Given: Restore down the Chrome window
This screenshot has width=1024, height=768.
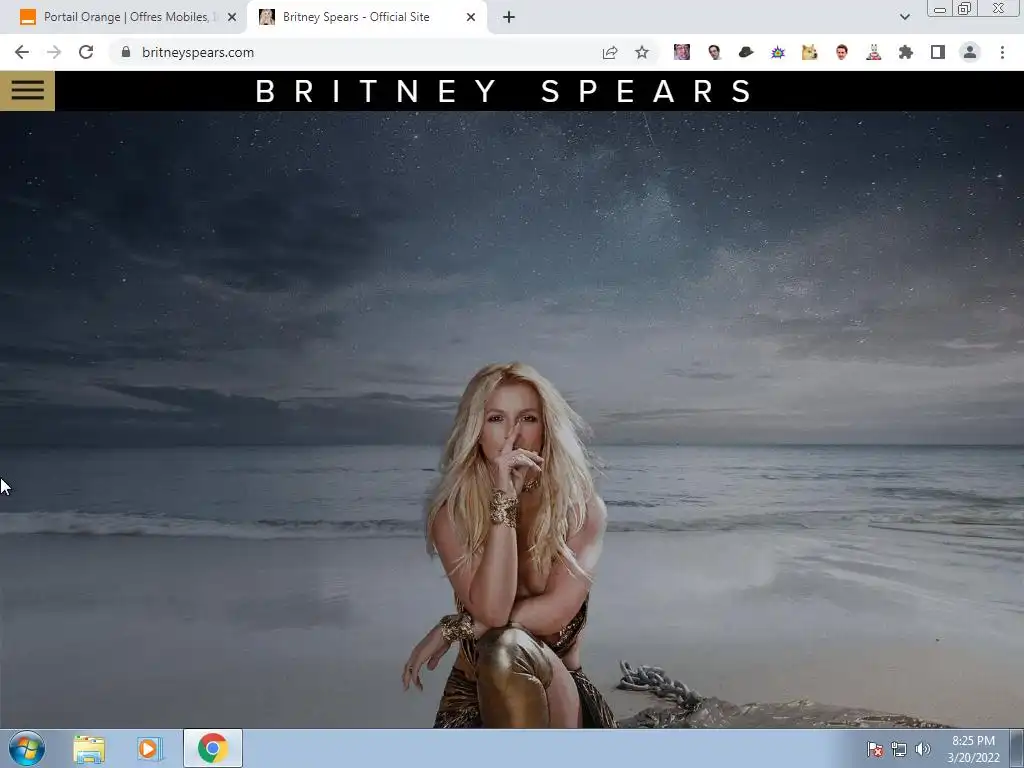Looking at the screenshot, I should 964,8.
